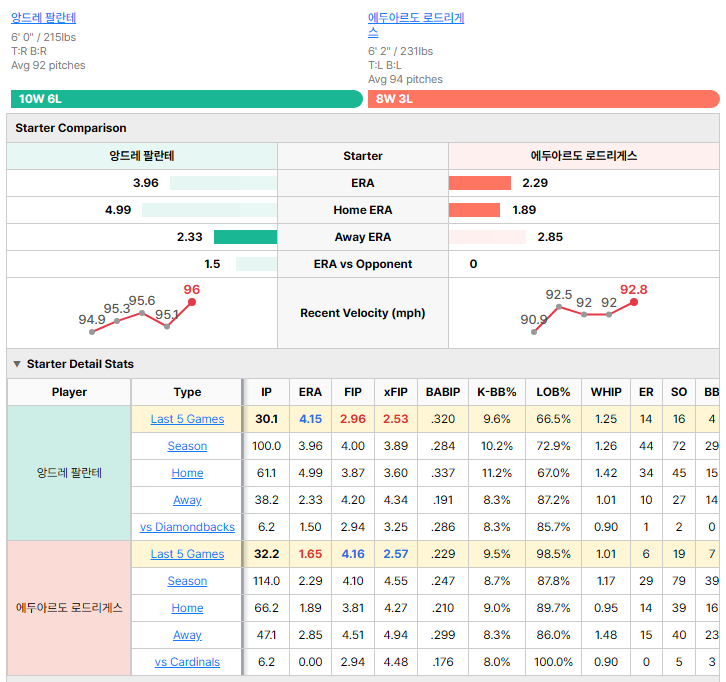
Task: Open Palante's Home stats link
Action: [x=187, y=473]
